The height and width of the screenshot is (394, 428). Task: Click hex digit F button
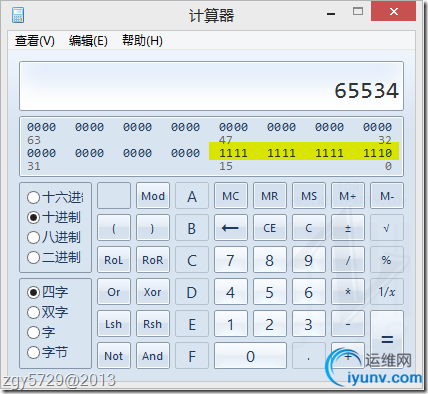[x=192, y=356]
